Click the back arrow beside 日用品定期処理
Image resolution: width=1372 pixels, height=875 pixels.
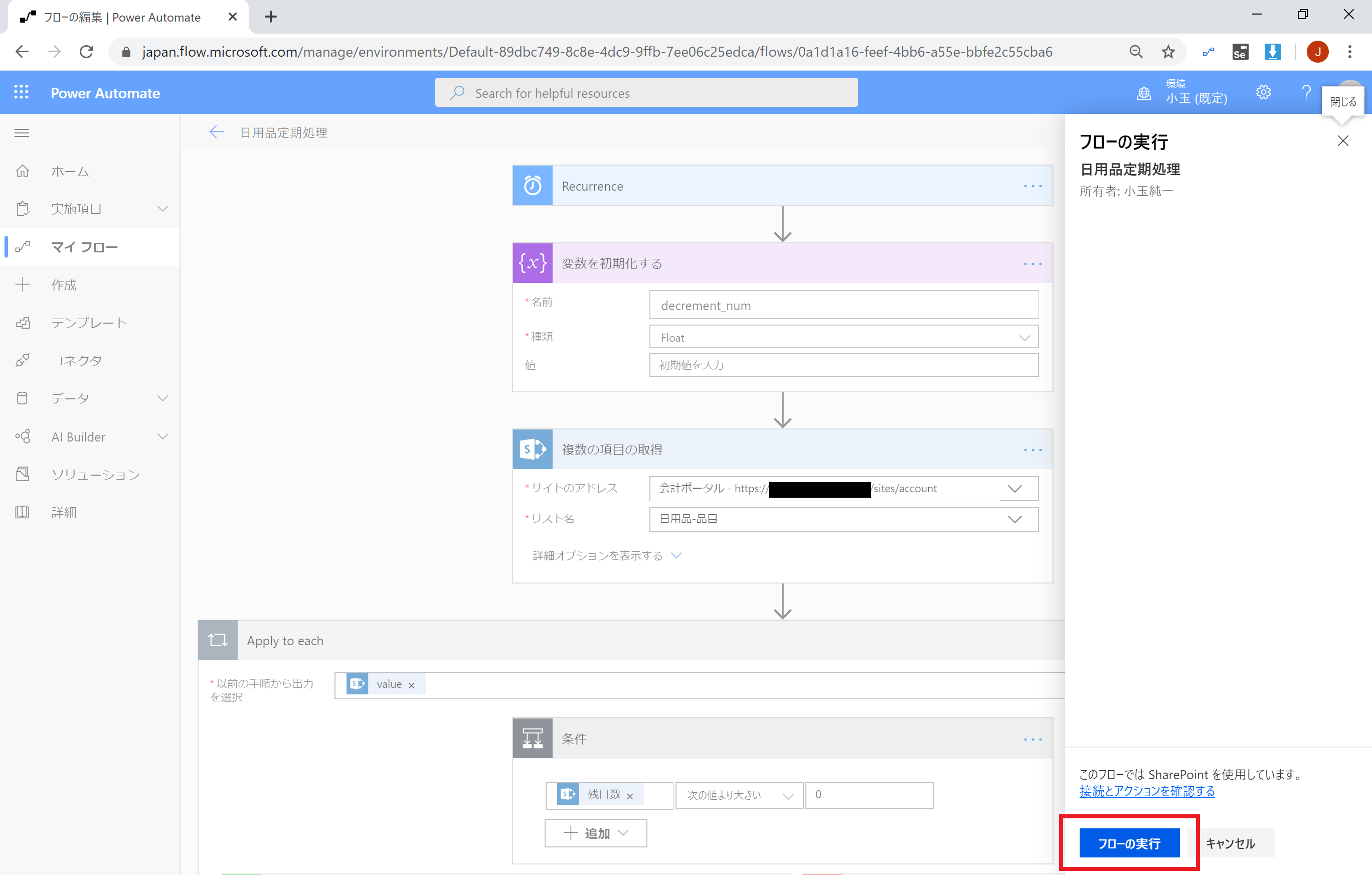(217, 132)
